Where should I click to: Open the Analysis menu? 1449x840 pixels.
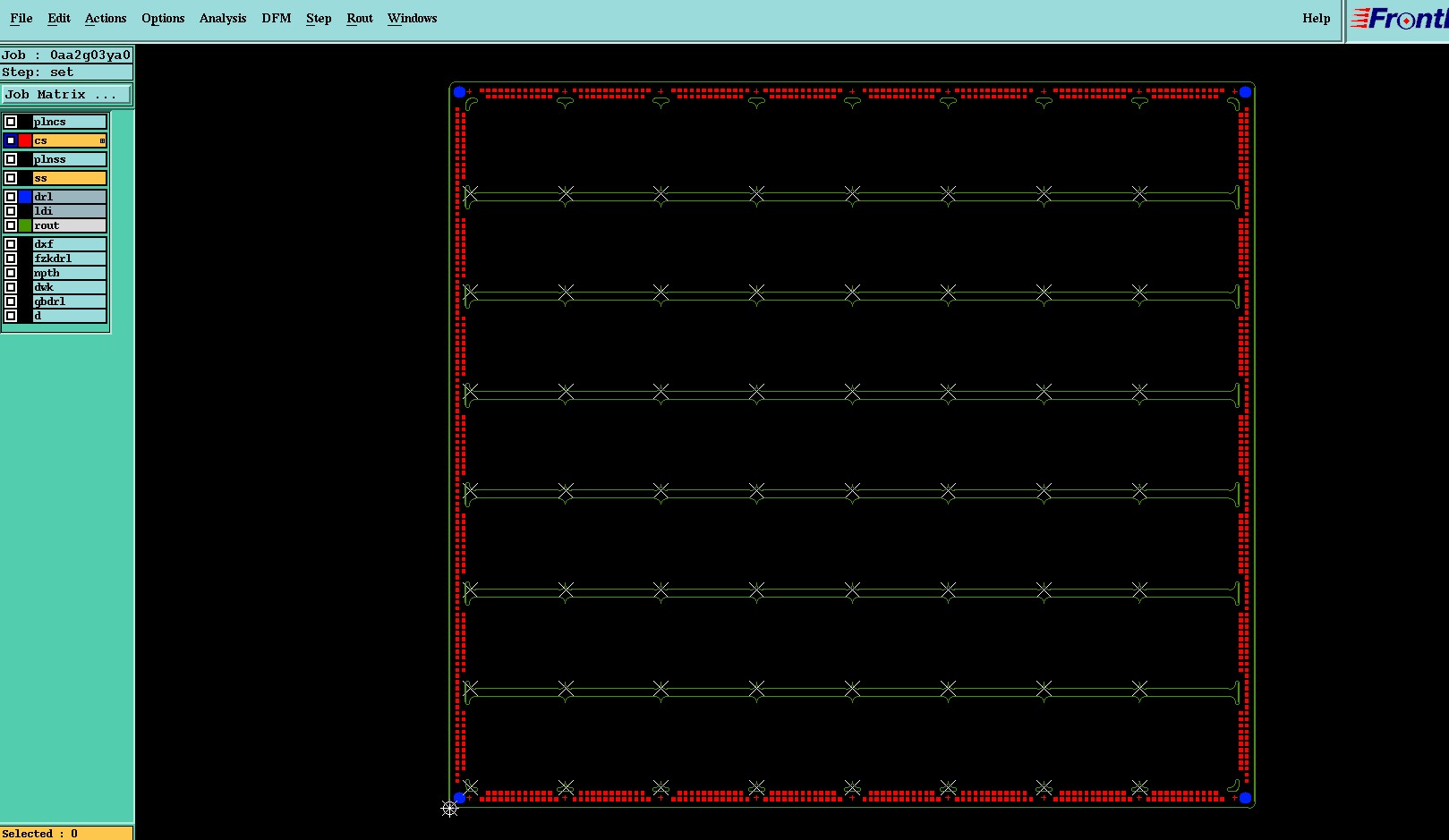click(223, 18)
